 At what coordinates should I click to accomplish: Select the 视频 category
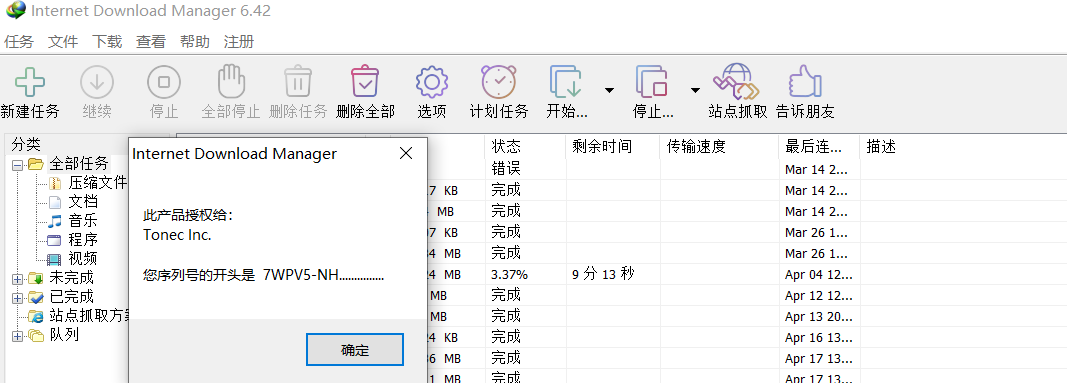[x=82, y=259]
